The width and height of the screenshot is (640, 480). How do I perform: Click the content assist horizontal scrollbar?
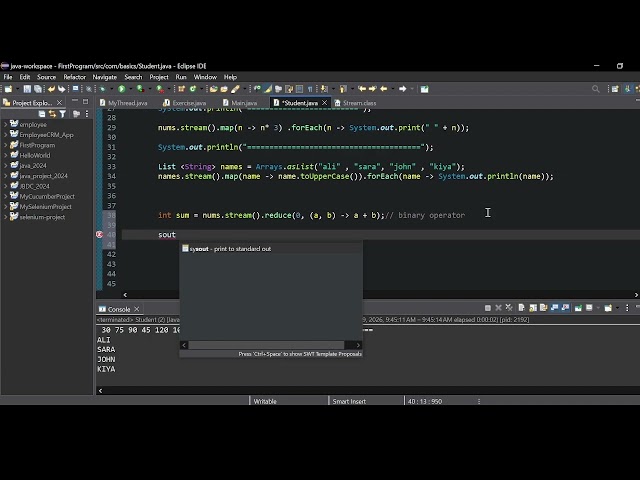pos(266,345)
